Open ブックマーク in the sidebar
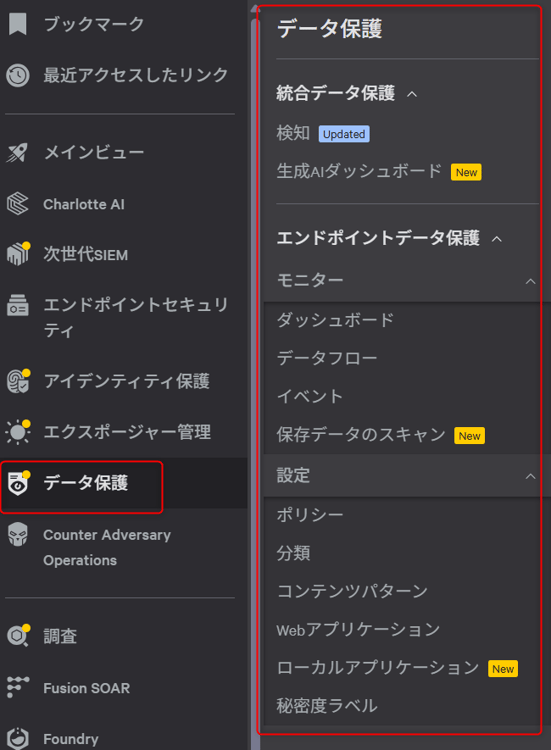 (x=94, y=24)
